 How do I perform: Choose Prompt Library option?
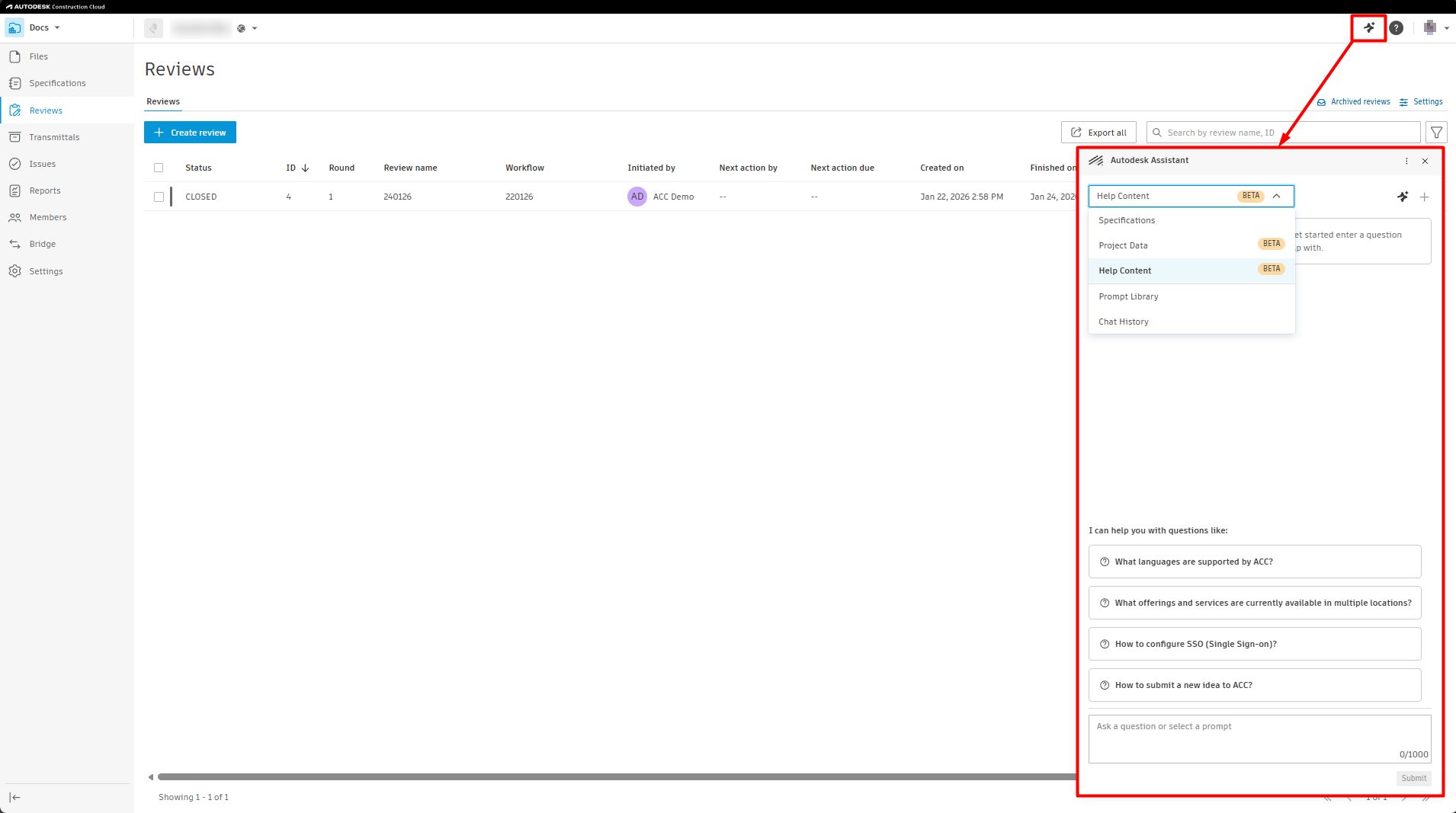(1191, 296)
